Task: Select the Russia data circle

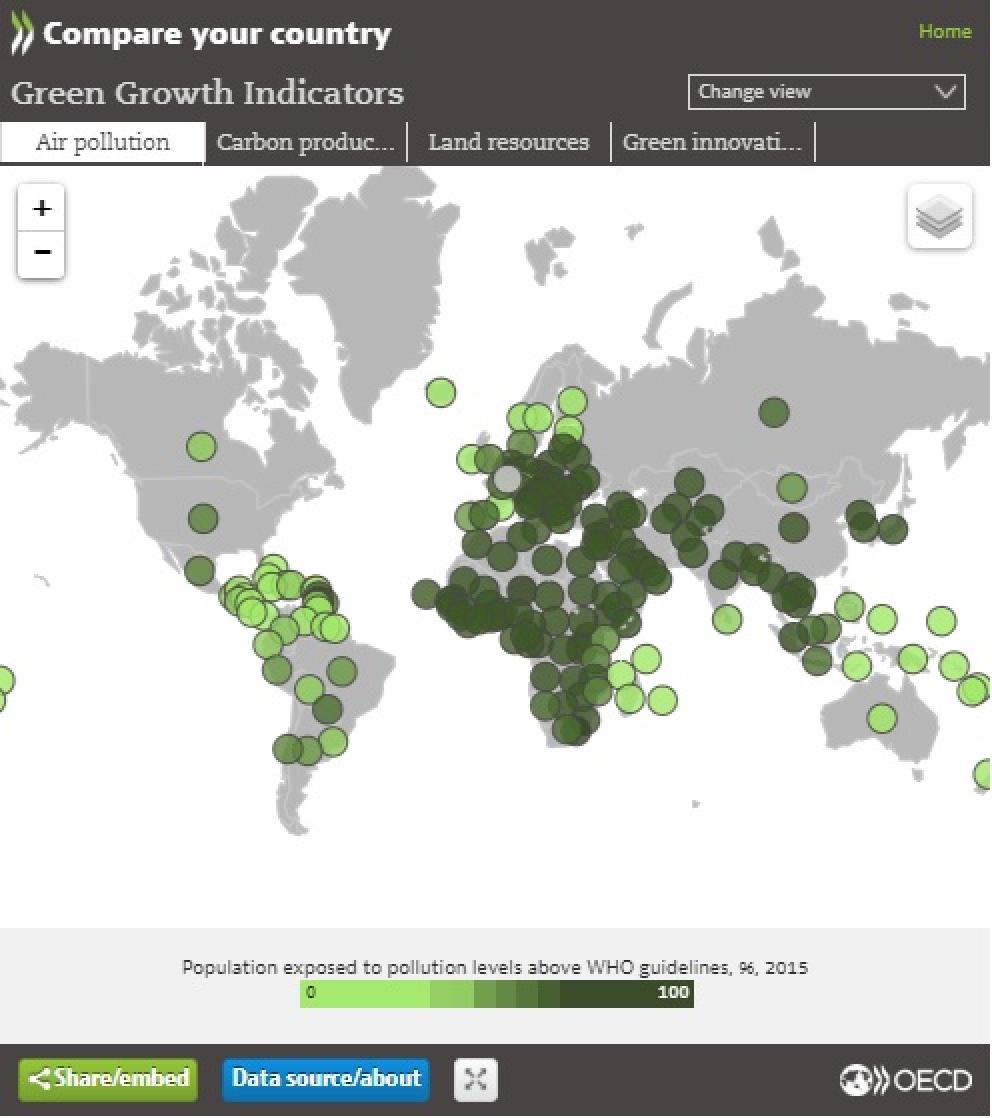Action: coord(774,412)
